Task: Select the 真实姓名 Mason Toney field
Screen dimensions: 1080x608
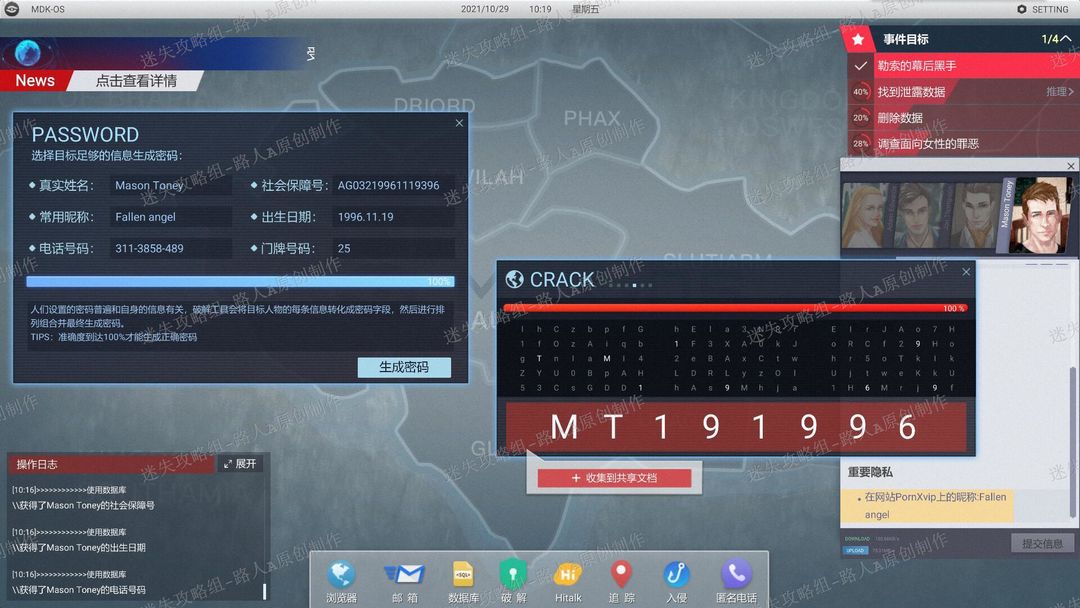Action: click(x=171, y=185)
